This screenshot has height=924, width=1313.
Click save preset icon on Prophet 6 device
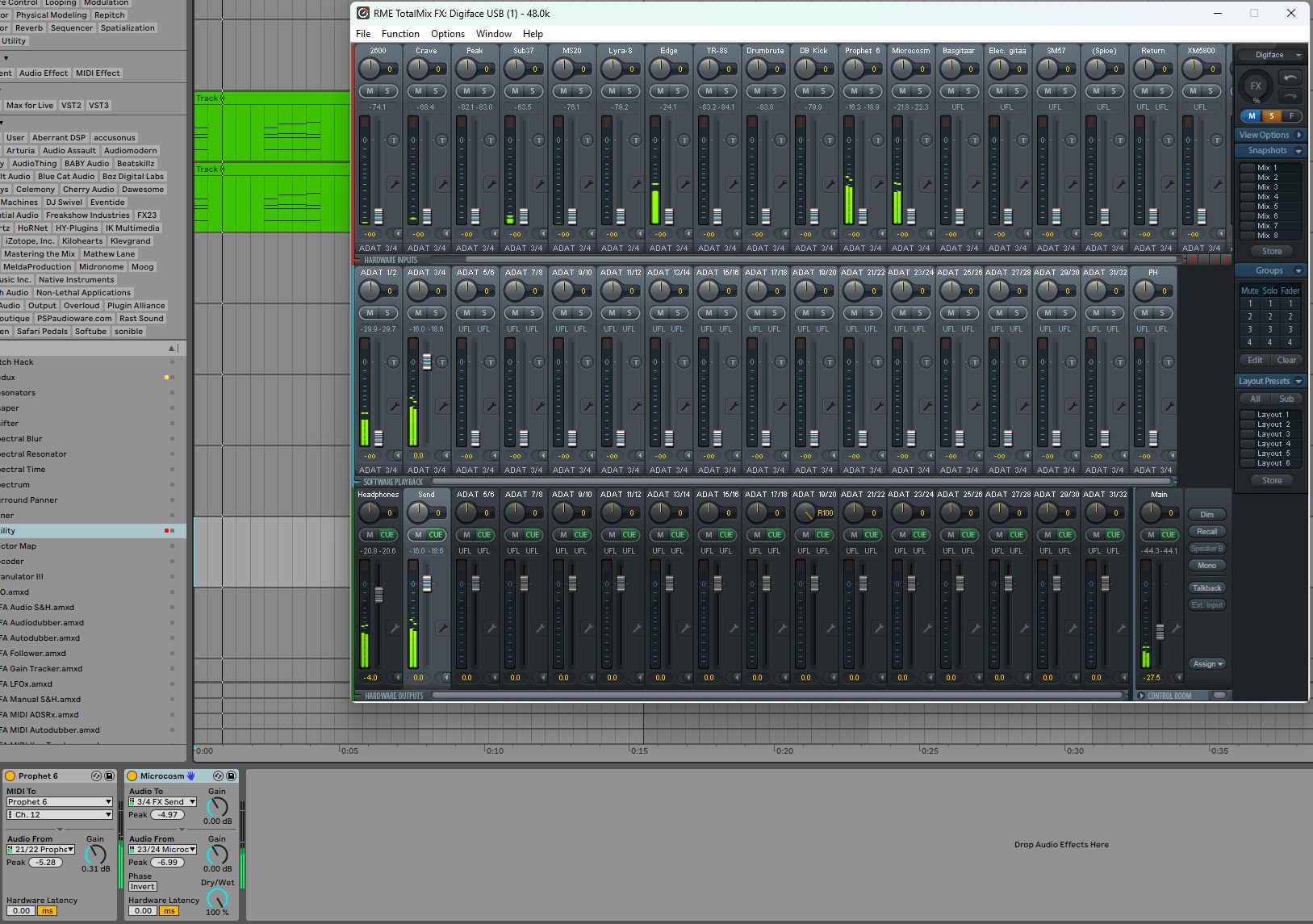click(109, 776)
